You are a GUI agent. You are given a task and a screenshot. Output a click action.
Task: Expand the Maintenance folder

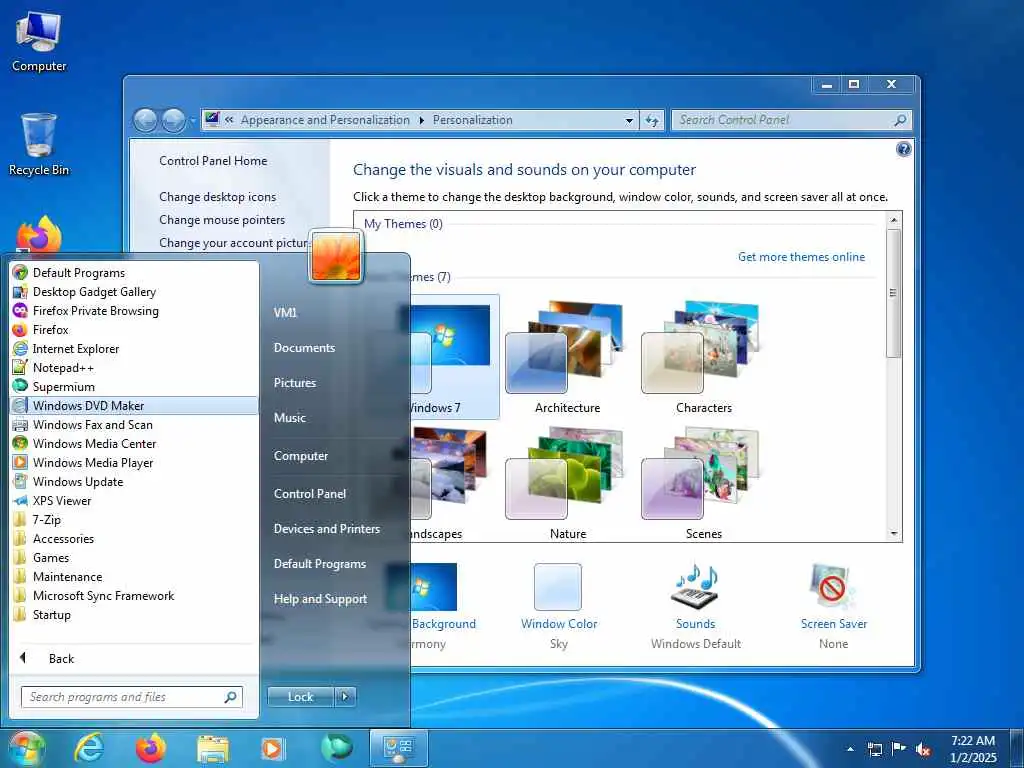click(134, 576)
